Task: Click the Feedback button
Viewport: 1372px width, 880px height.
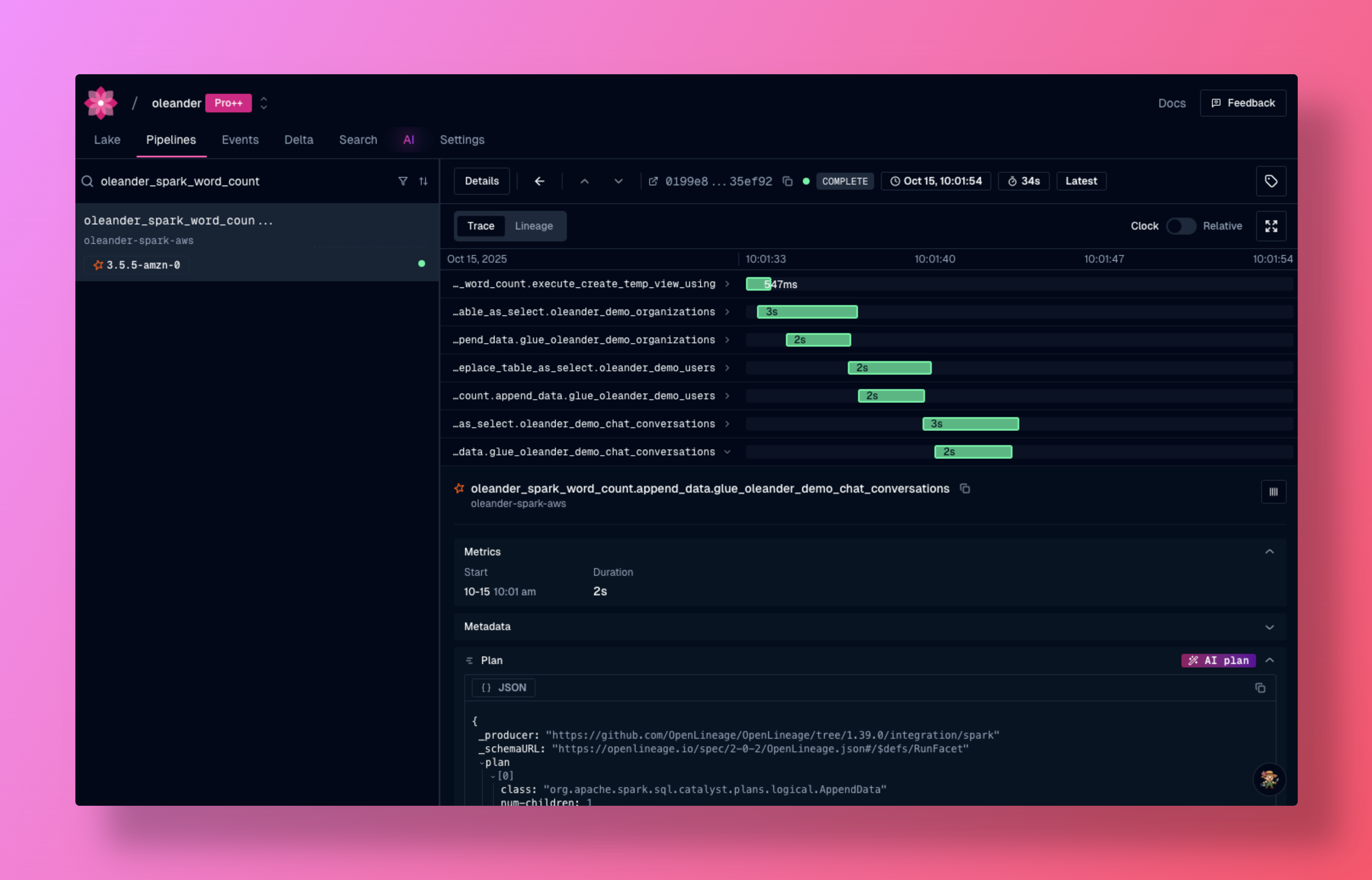Action: point(1243,103)
